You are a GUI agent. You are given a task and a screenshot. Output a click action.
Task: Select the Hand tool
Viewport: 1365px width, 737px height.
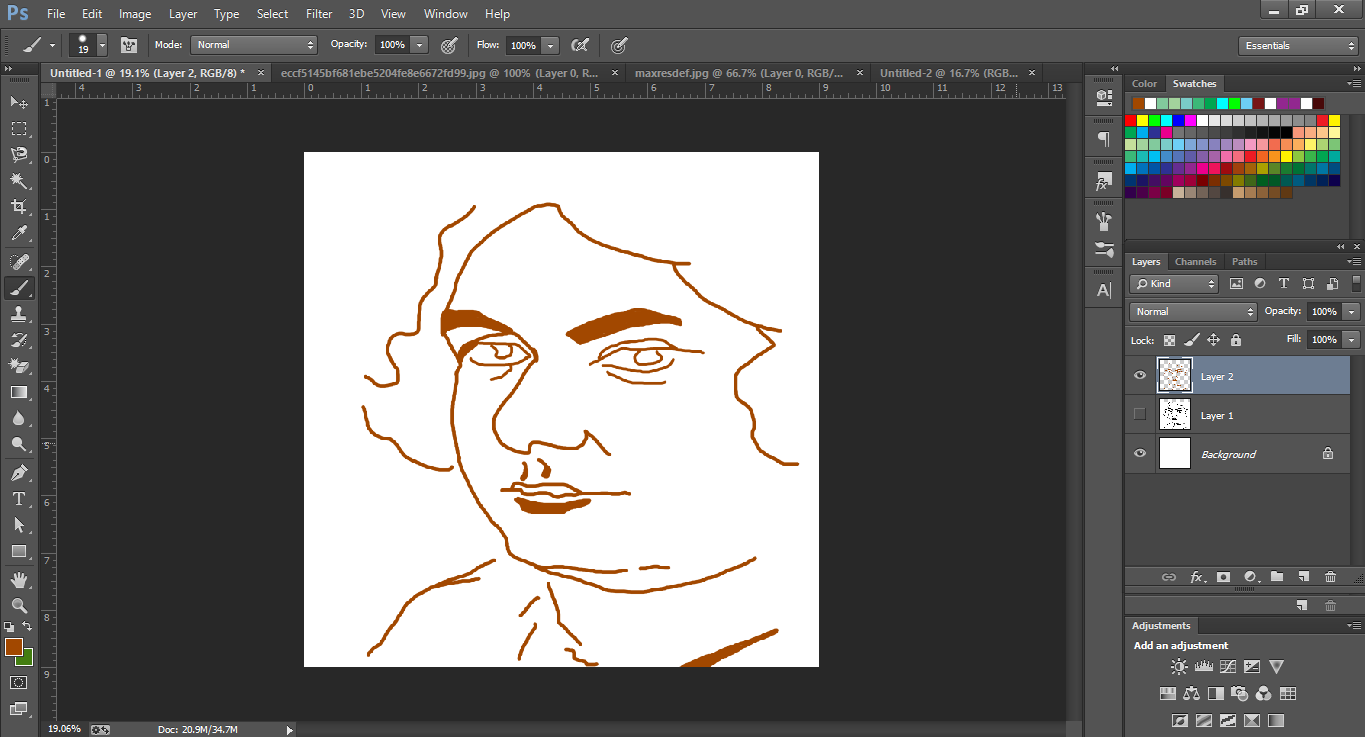(x=19, y=579)
